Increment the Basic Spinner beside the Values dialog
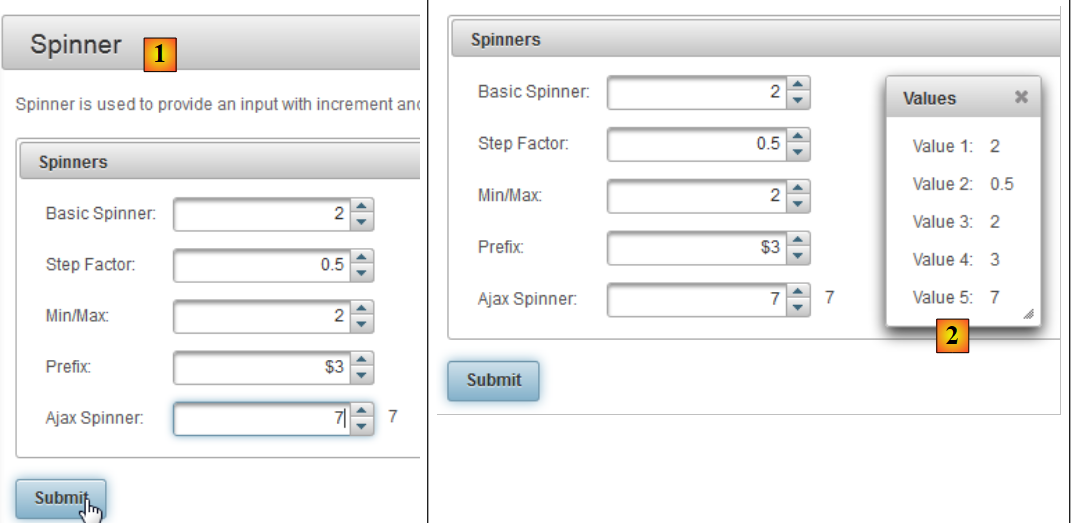This screenshot has height=523, width=1075. point(797,85)
